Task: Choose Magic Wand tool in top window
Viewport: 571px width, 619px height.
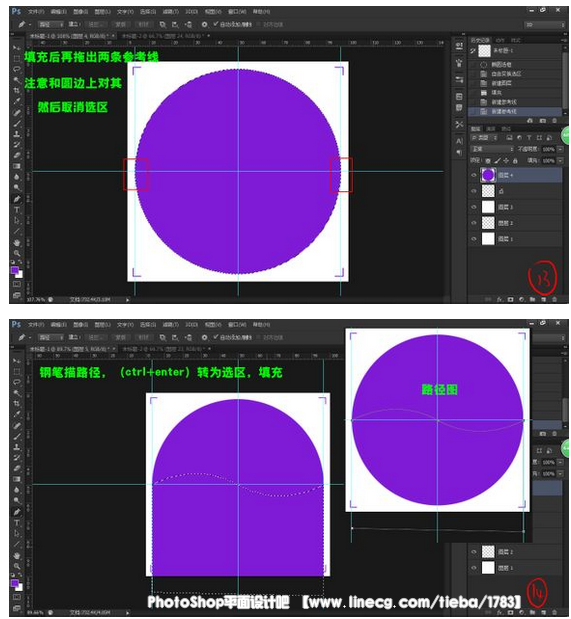Action: [x=17, y=80]
